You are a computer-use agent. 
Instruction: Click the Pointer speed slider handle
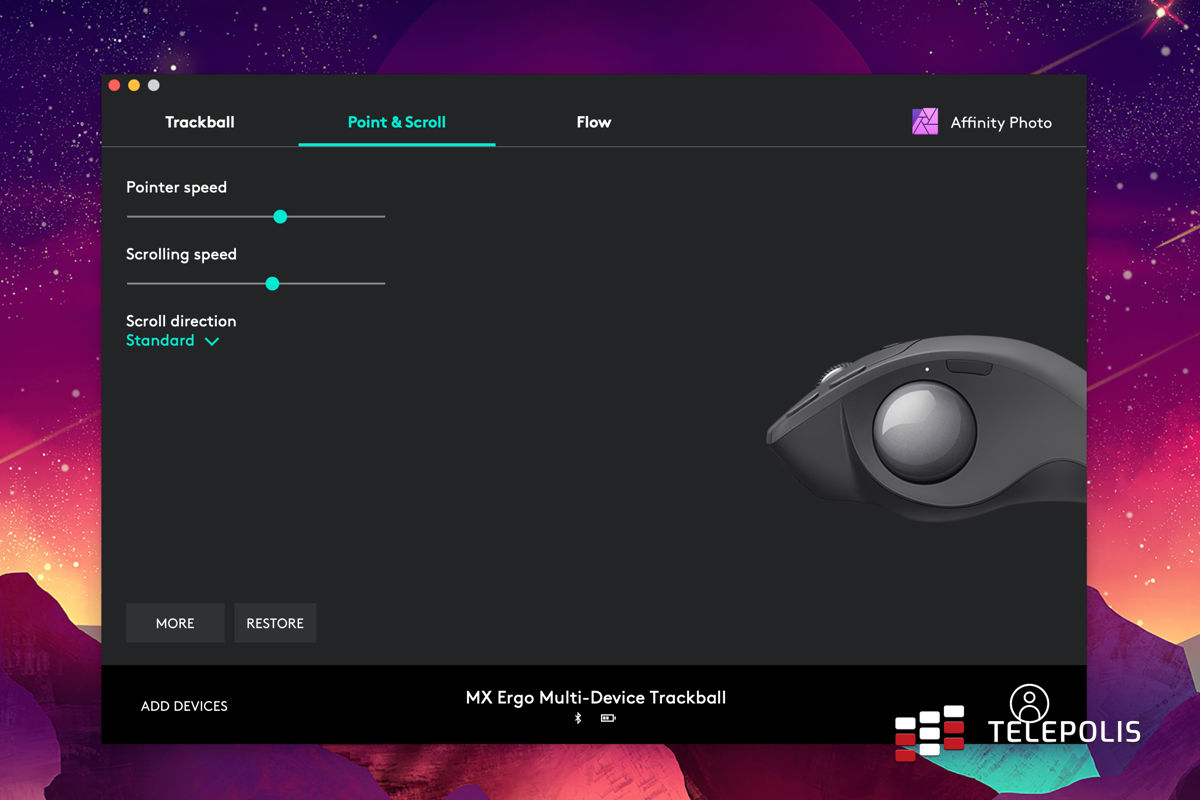pyautogui.click(x=280, y=217)
